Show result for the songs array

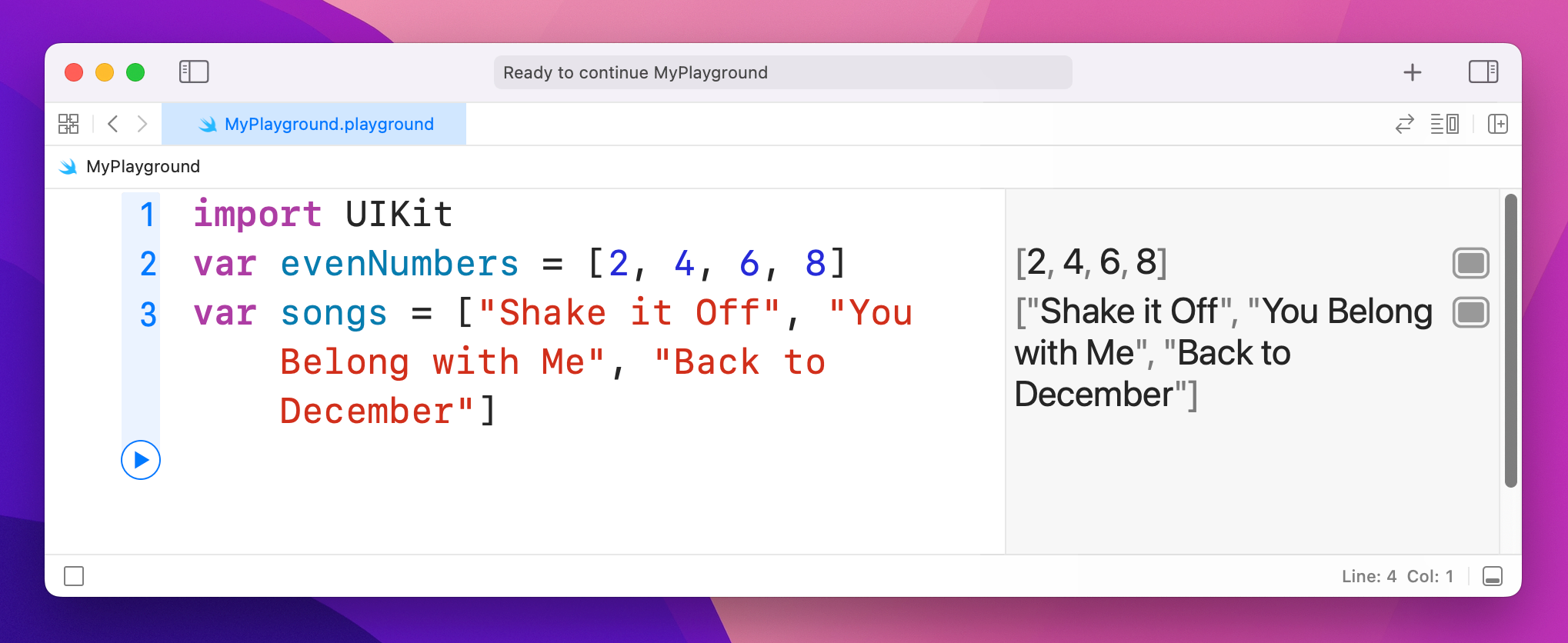point(1471,312)
